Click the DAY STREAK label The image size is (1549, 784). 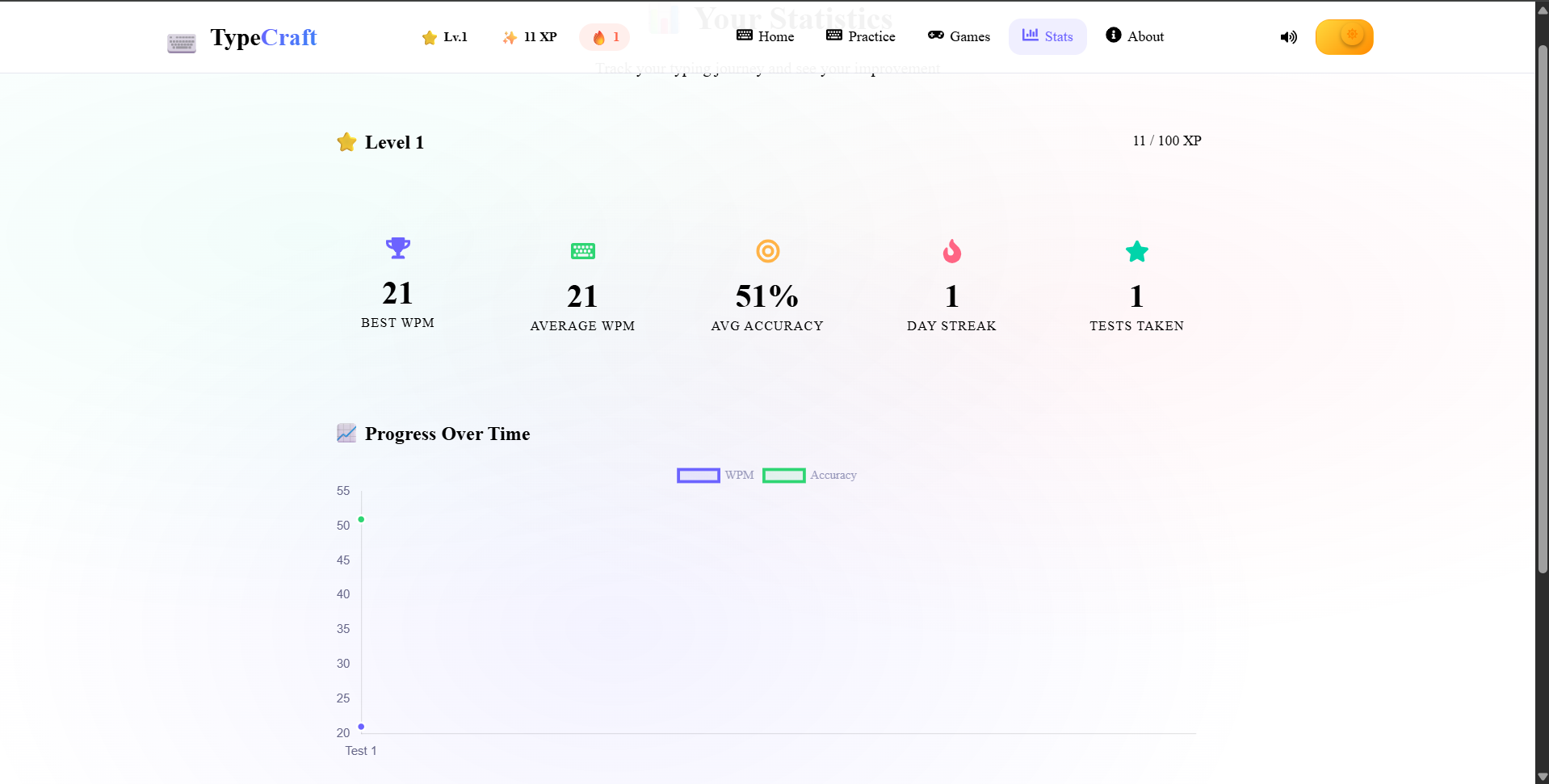coord(952,325)
